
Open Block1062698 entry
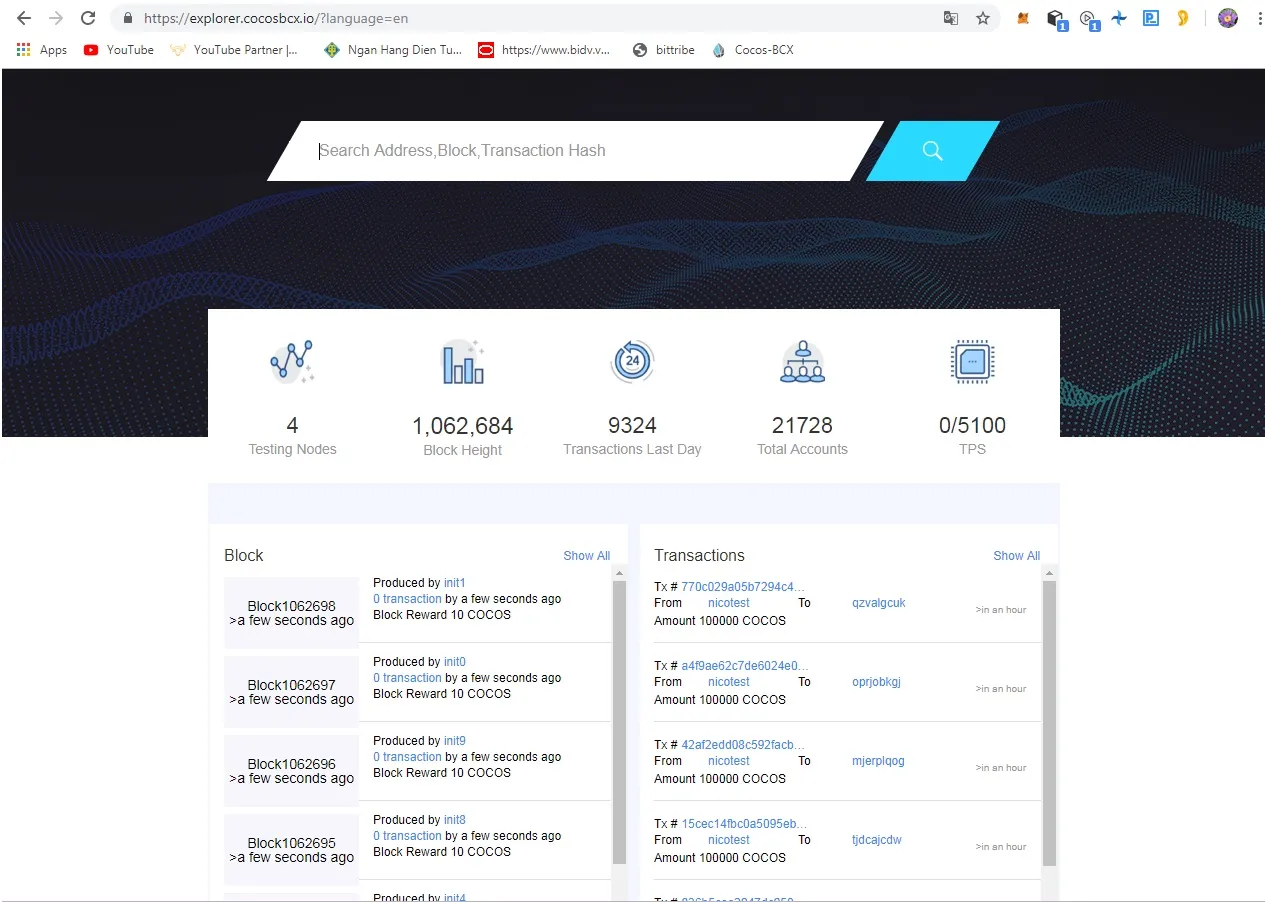pyautogui.click(x=291, y=613)
